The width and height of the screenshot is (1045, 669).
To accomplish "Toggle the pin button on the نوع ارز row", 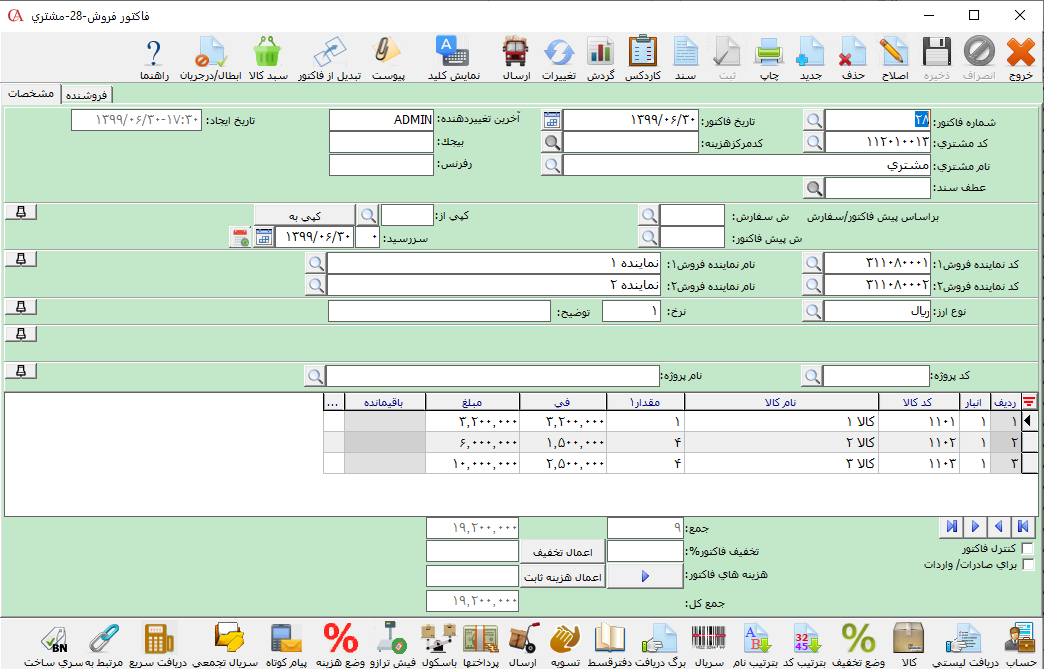I will (21, 305).
